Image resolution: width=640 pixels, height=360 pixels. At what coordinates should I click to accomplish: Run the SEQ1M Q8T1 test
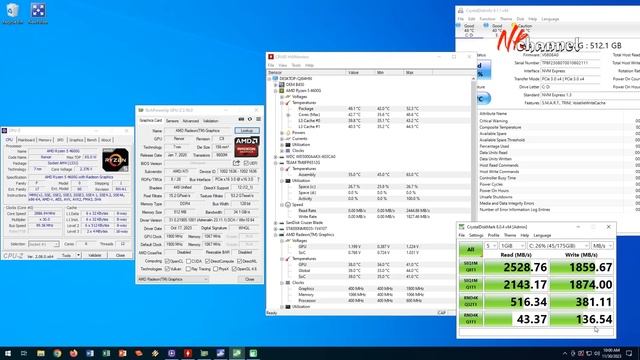(471, 267)
